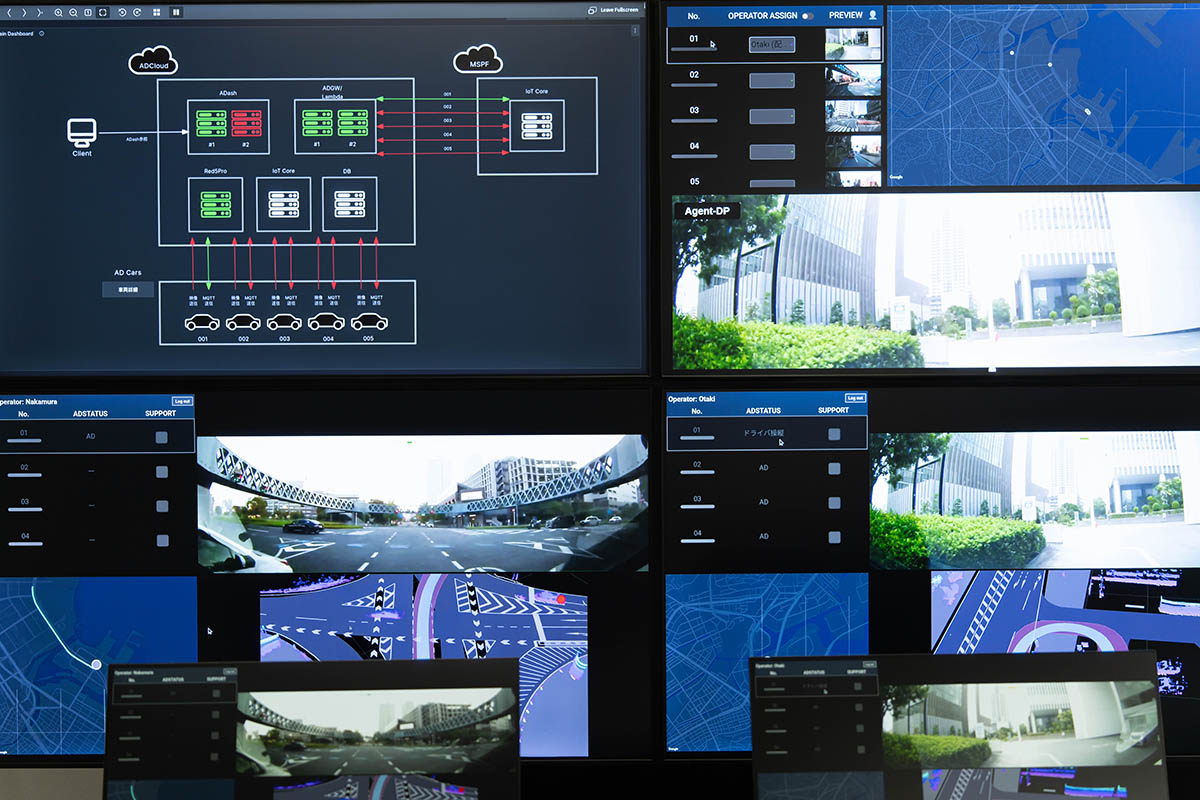Select the green ADash #1 server
This screenshot has width=1200, height=800.
(211, 123)
